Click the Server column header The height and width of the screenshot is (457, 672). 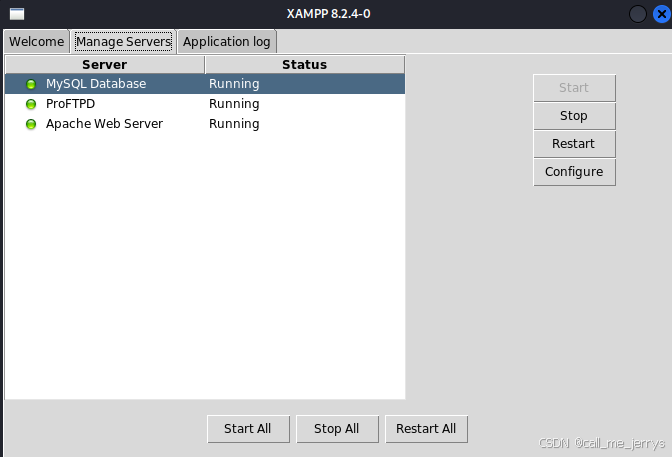105,65
